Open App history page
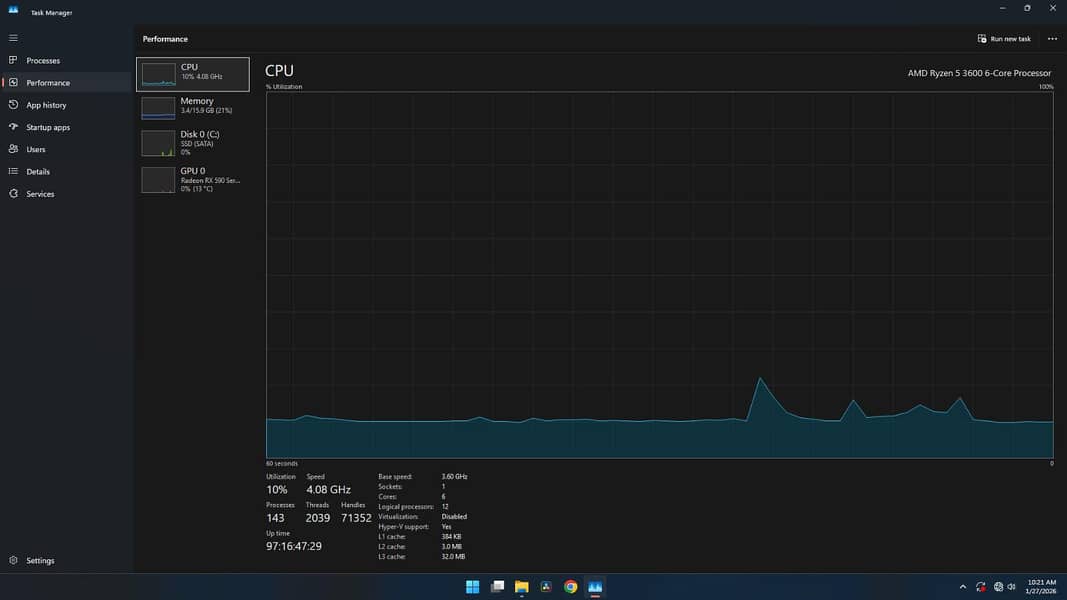The width and height of the screenshot is (1067, 600). pyautogui.click(x=46, y=105)
